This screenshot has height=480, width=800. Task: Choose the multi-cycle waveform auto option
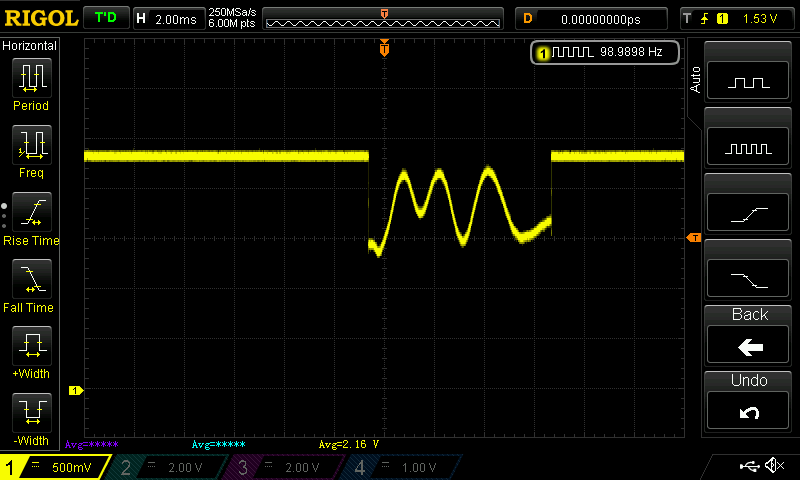[748, 146]
